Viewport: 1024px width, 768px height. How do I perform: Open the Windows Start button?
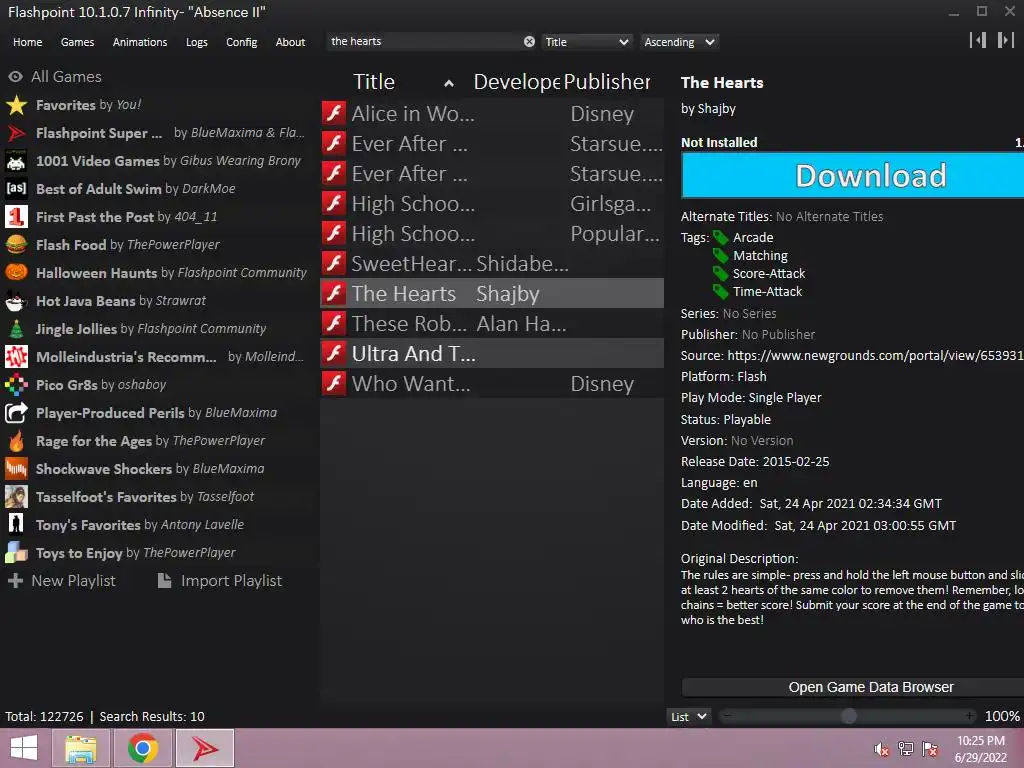pyautogui.click(x=24, y=748)
